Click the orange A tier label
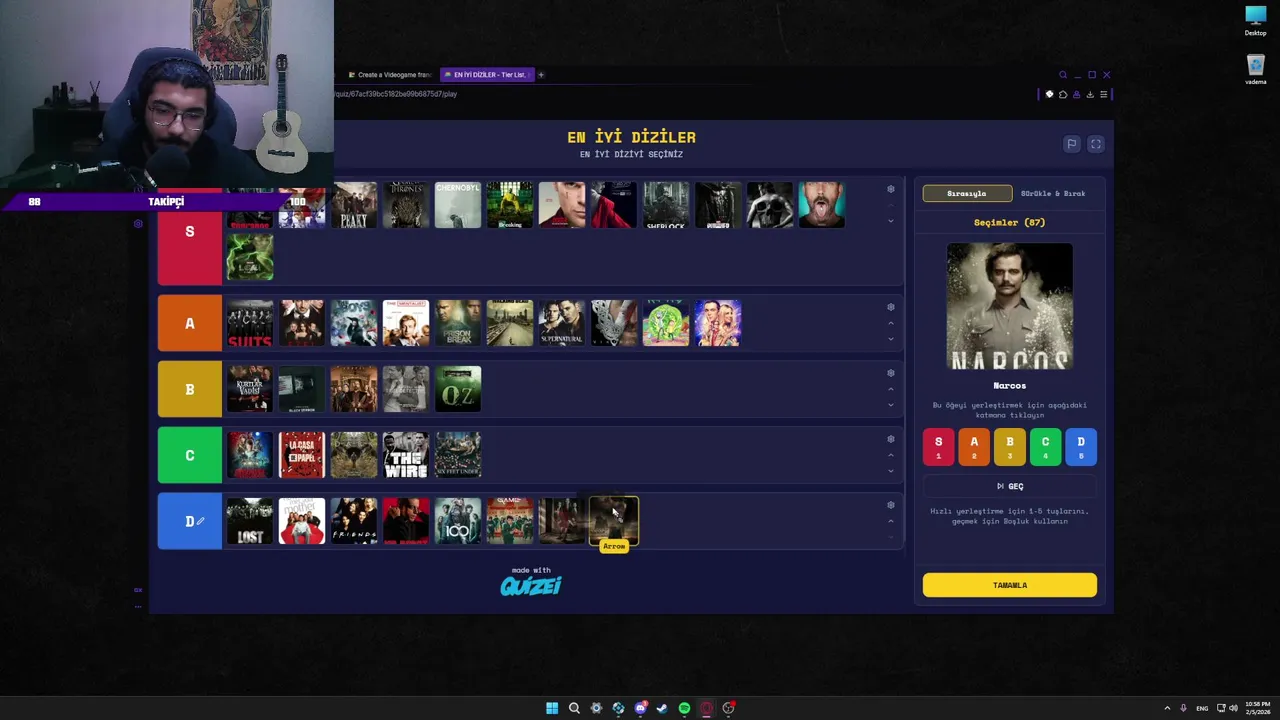 click(190, 323)
